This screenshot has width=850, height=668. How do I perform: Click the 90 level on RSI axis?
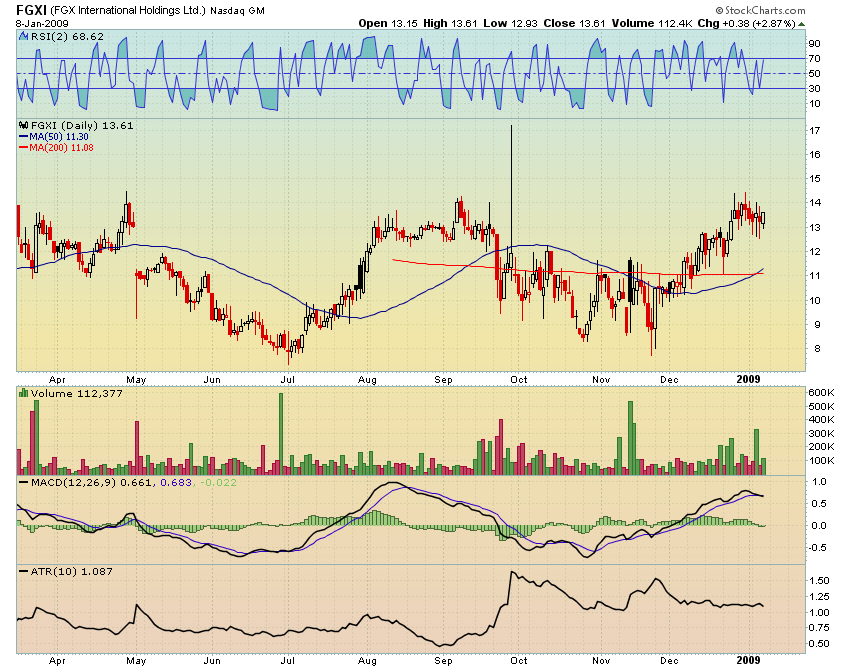tap(814, 43)
